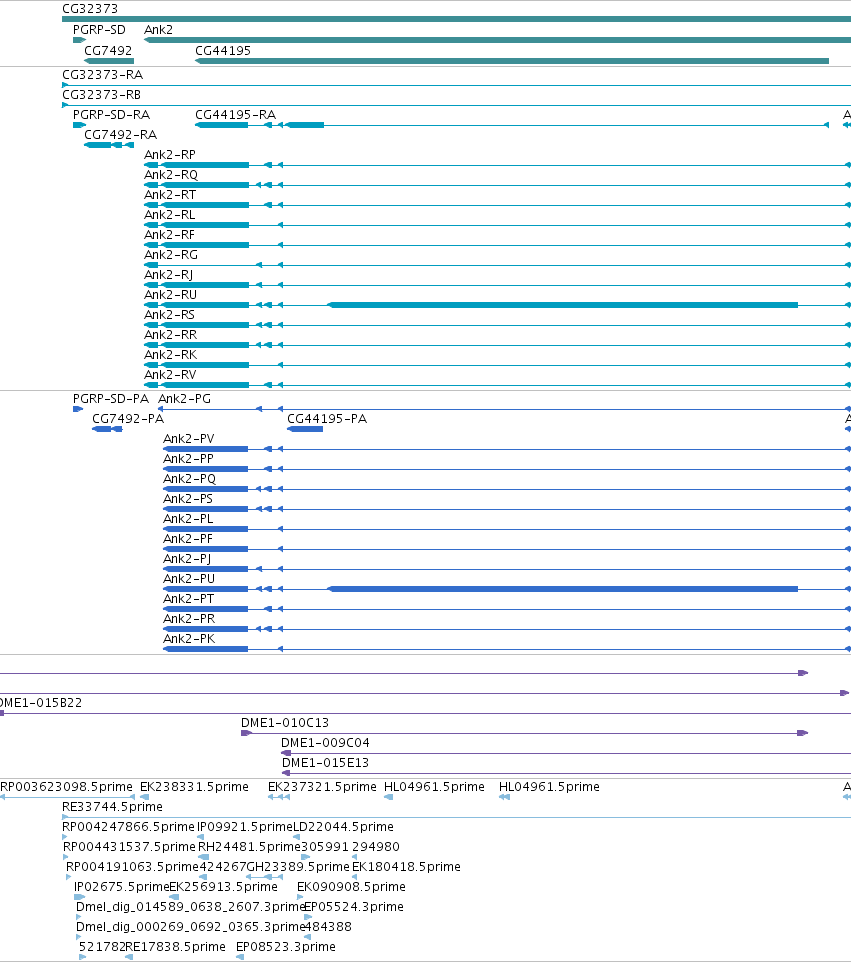Click the Ank2-PF protein label
Screen dimensions: 851x962
[188, 539]
